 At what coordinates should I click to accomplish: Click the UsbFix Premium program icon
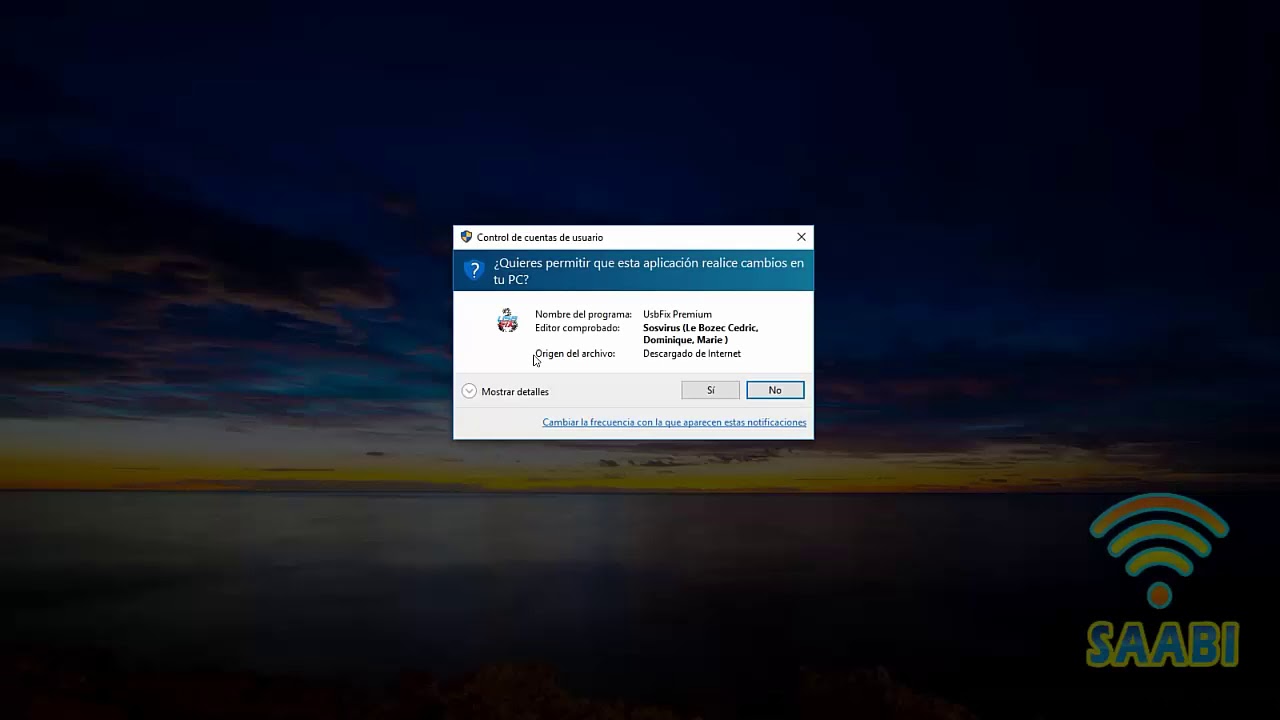coord(508,320)
